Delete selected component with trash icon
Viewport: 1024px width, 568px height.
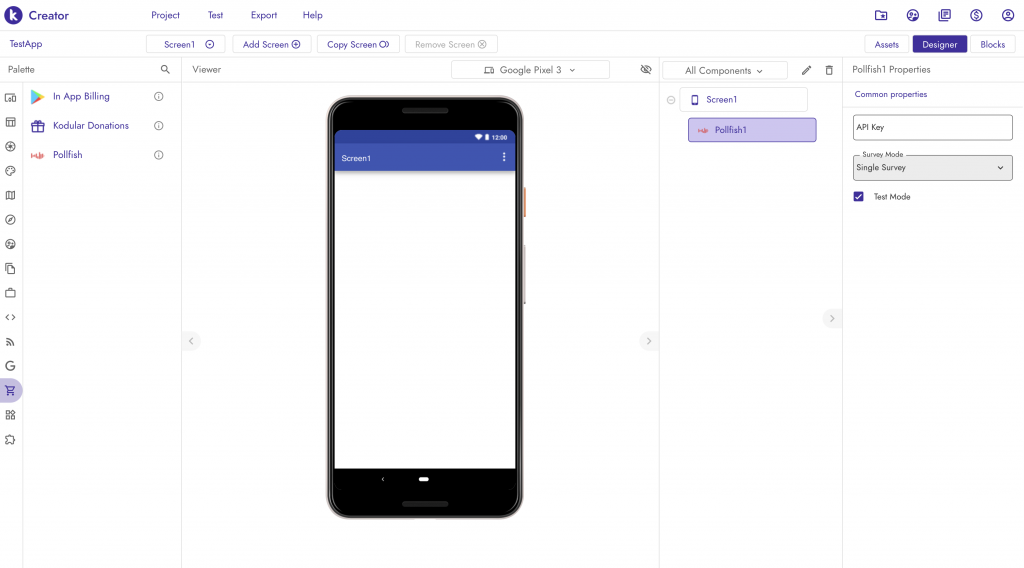point(829,70)
